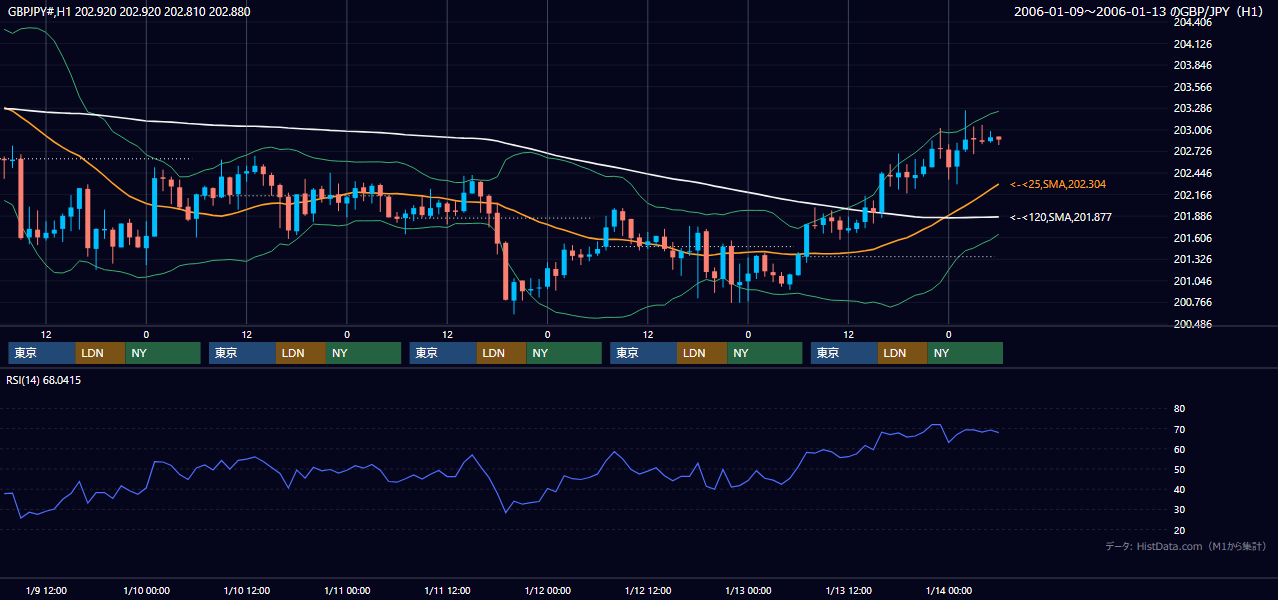Click the 1/12 12:00 time axis label
The image size is (1278, 600).
(x=648, y=590)
